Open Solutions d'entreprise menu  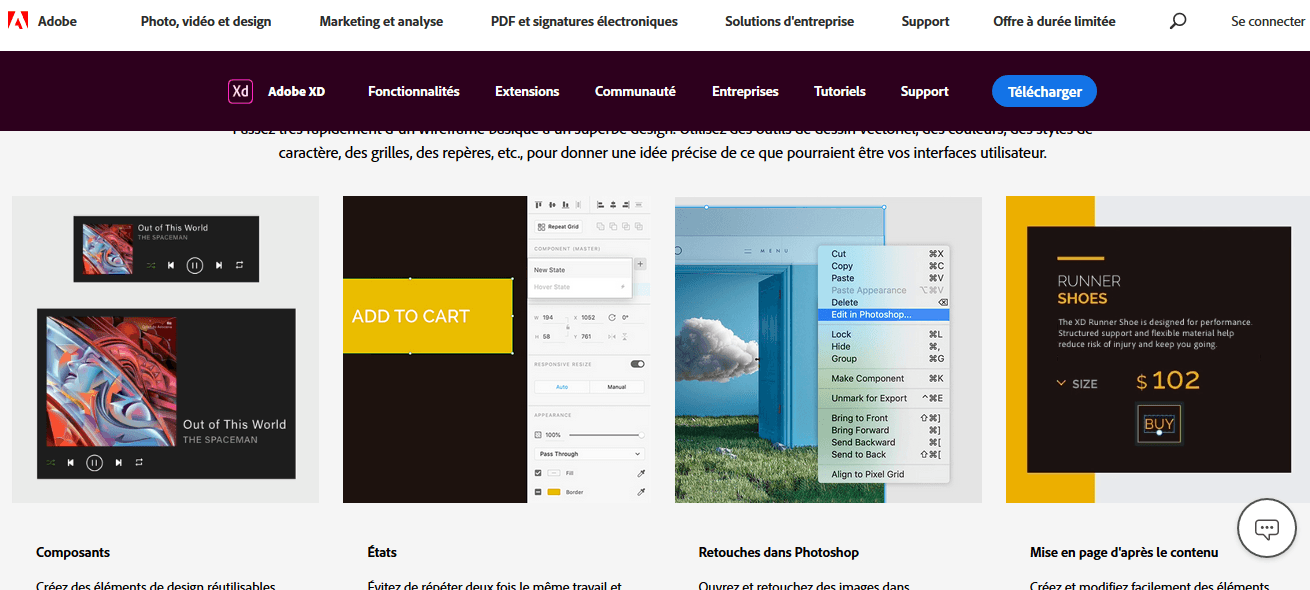point(790,21)
